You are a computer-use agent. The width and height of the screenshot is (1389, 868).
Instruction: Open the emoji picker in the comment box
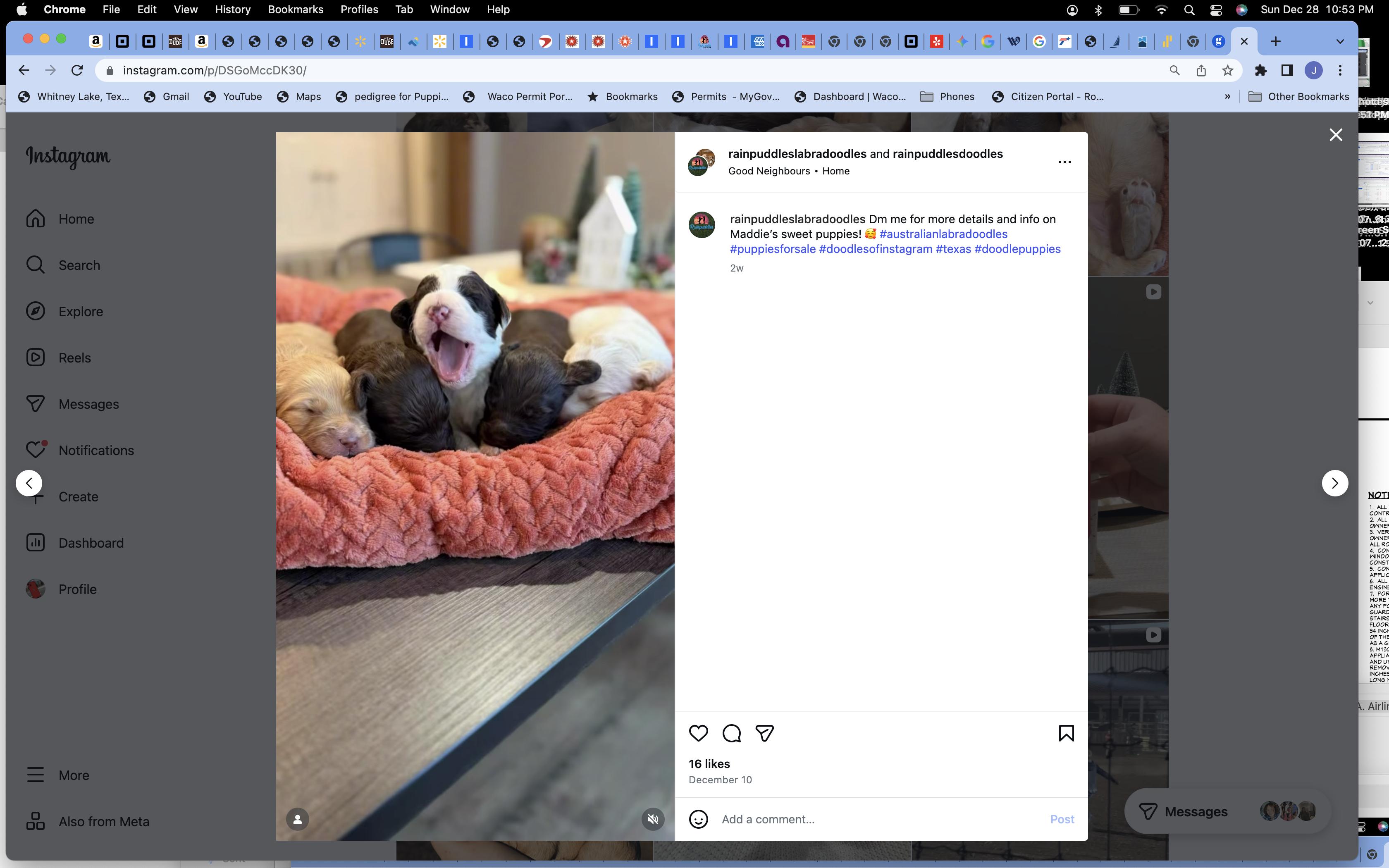[x=698, y=819]
